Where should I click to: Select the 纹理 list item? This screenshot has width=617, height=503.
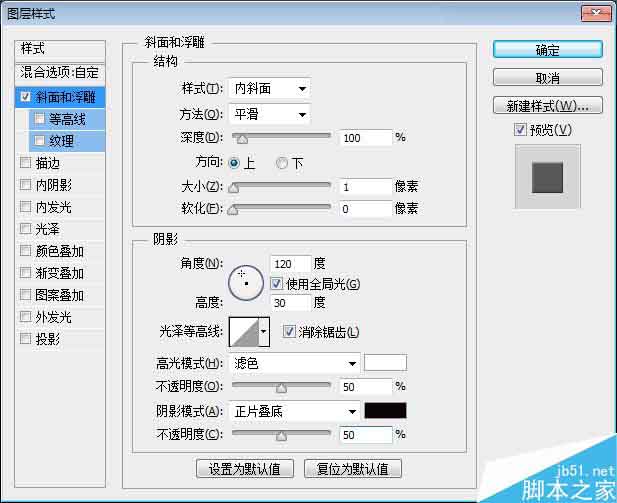coord(67,141)
